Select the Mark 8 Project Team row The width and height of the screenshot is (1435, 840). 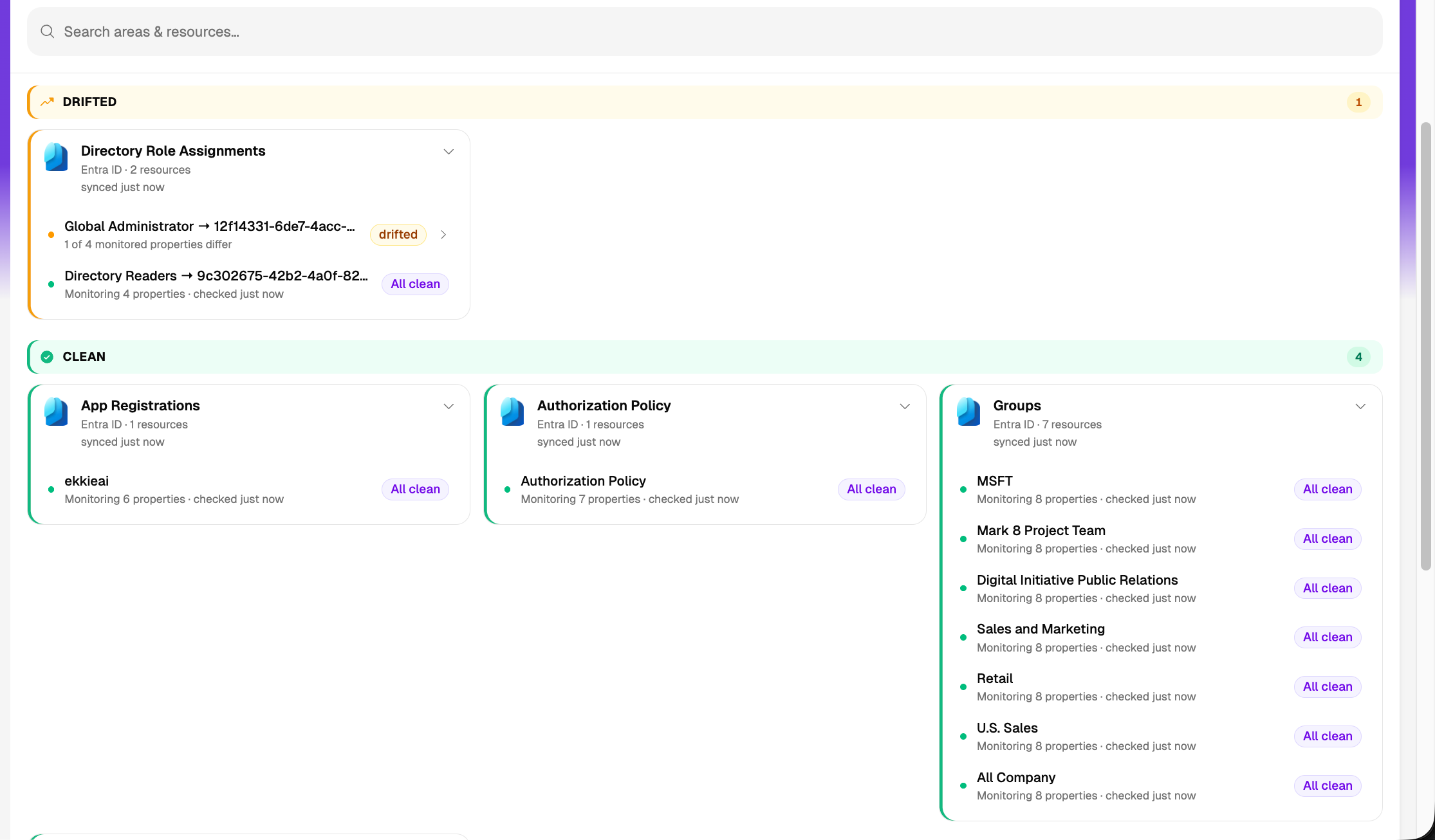coord(1162,539)
